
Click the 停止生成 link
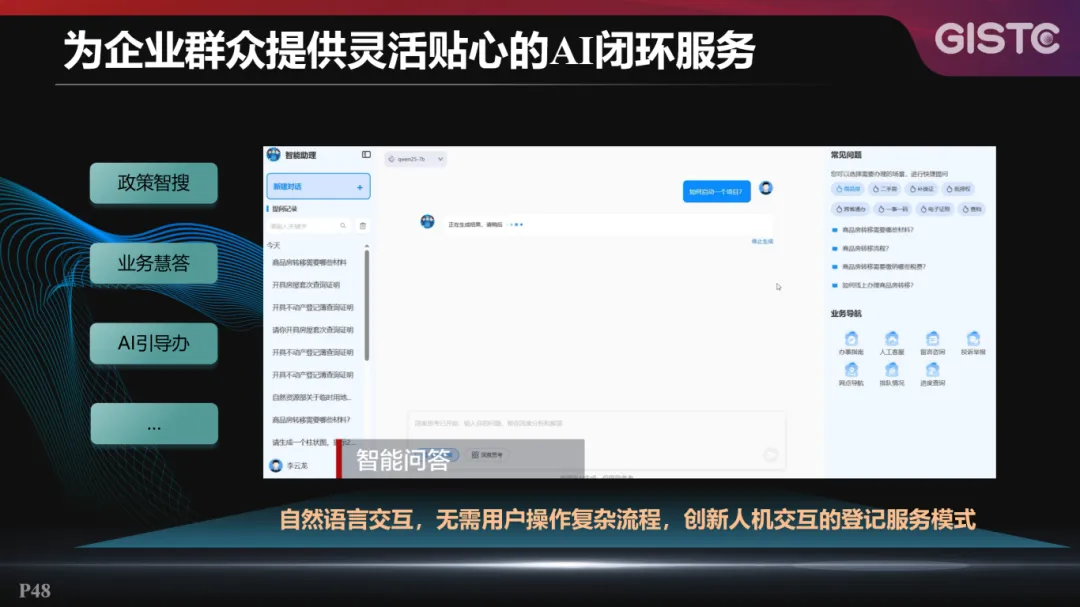762,242
